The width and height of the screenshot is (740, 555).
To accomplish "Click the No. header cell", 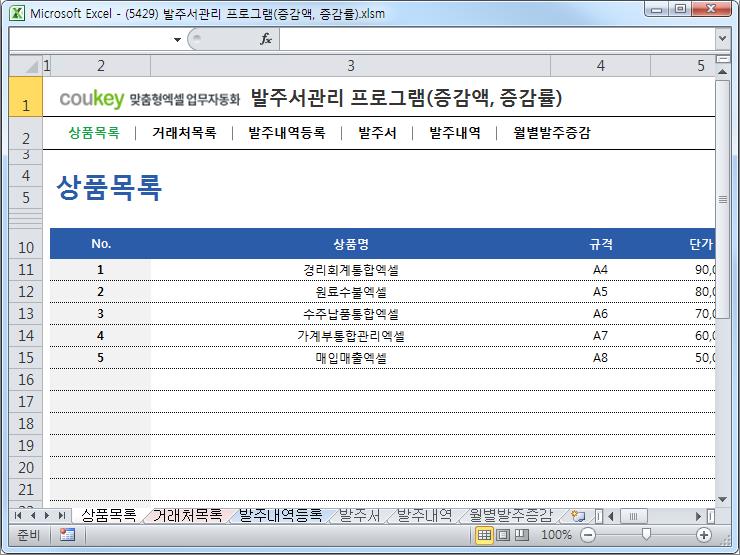I will (101, 244).
